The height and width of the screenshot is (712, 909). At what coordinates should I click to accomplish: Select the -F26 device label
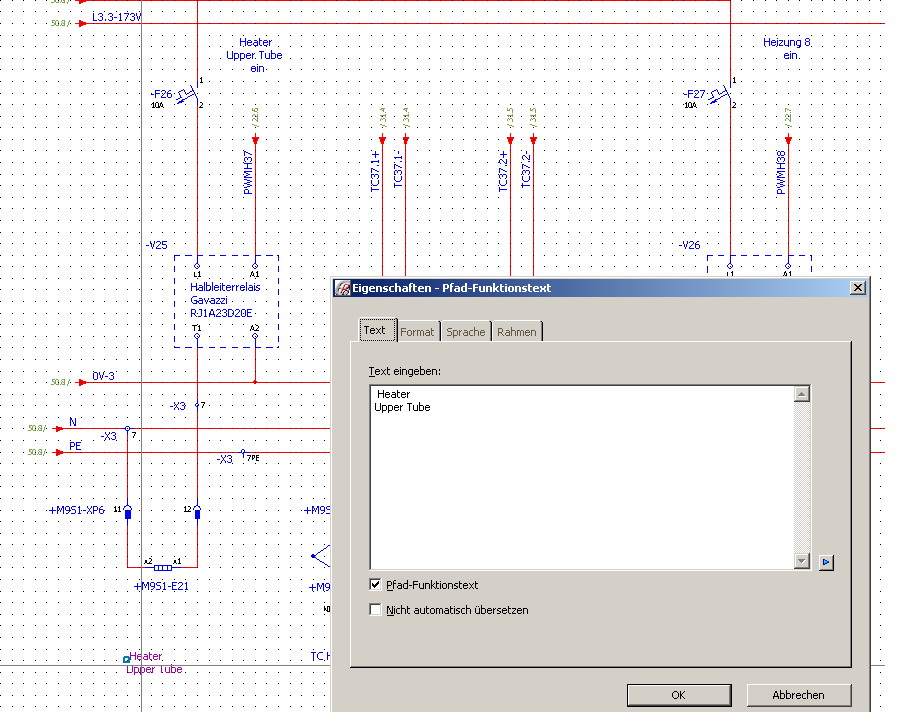click(162, 94)
